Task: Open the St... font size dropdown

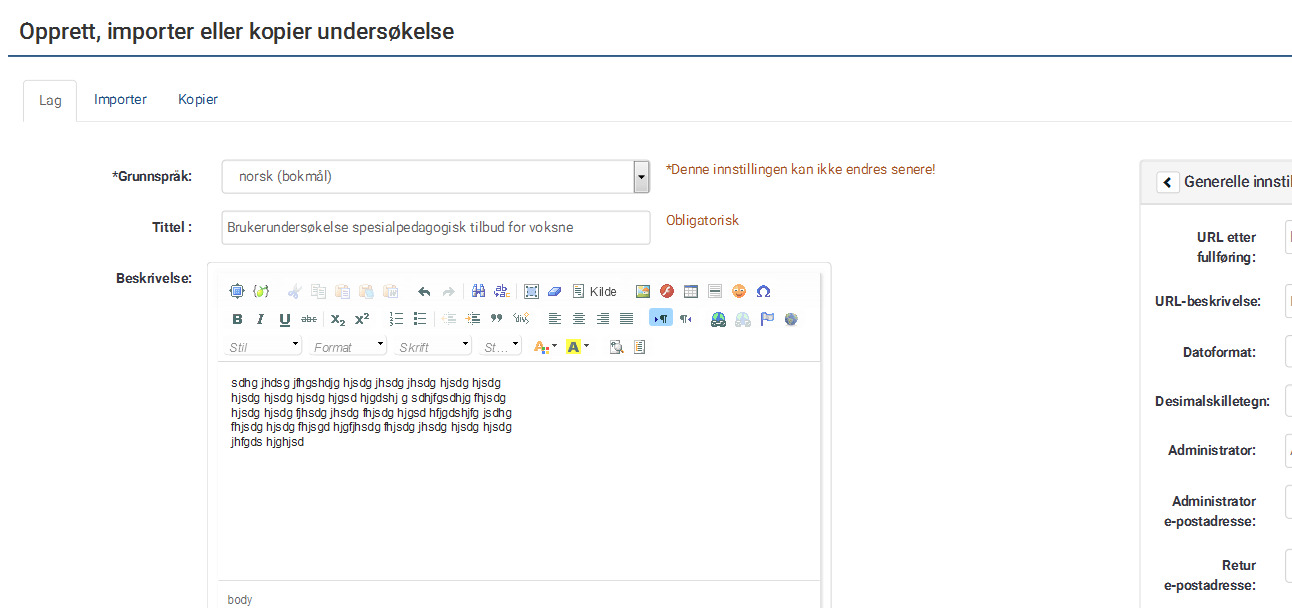Action: [x=501, y=347]
